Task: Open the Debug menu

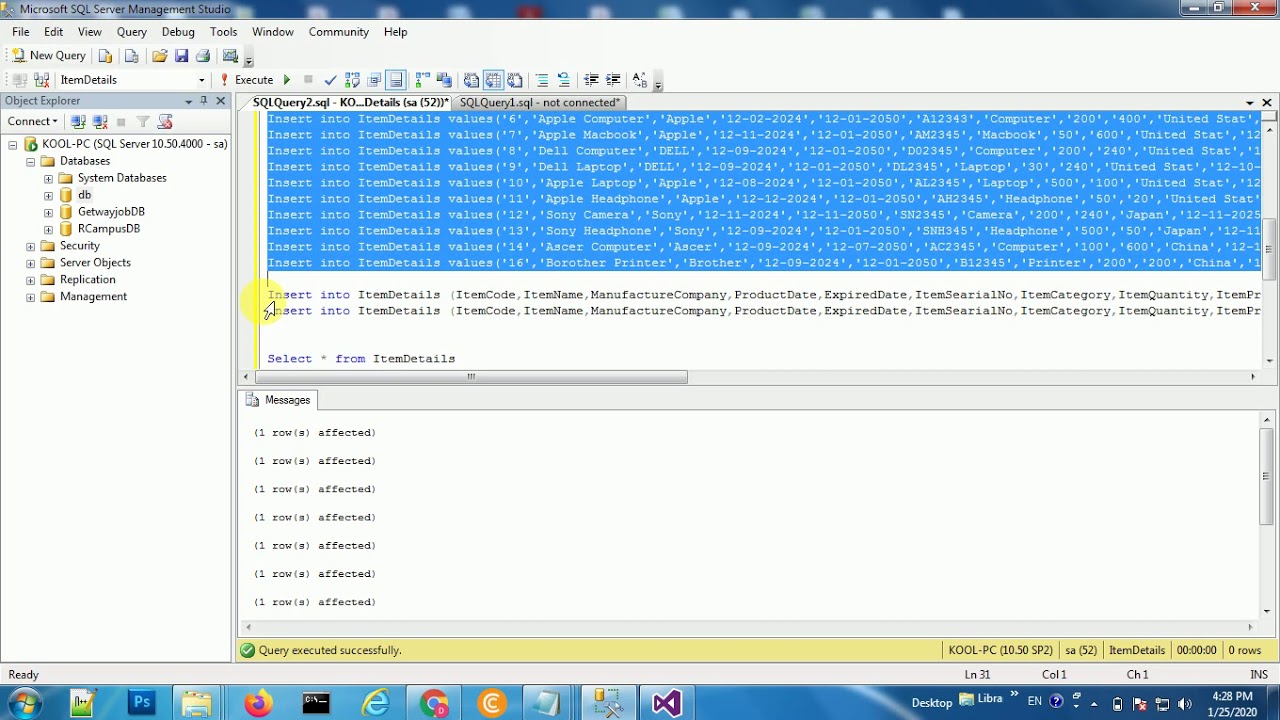Action: 178,32
